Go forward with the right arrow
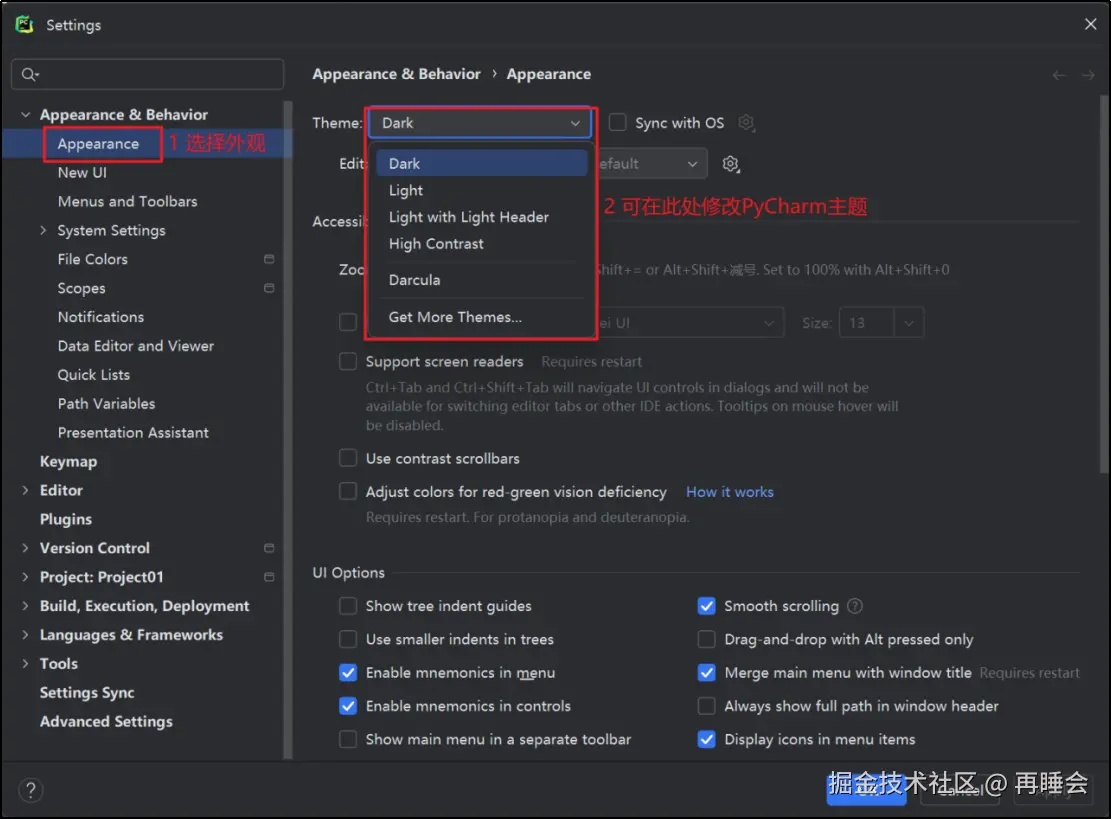 [1088, 75]
